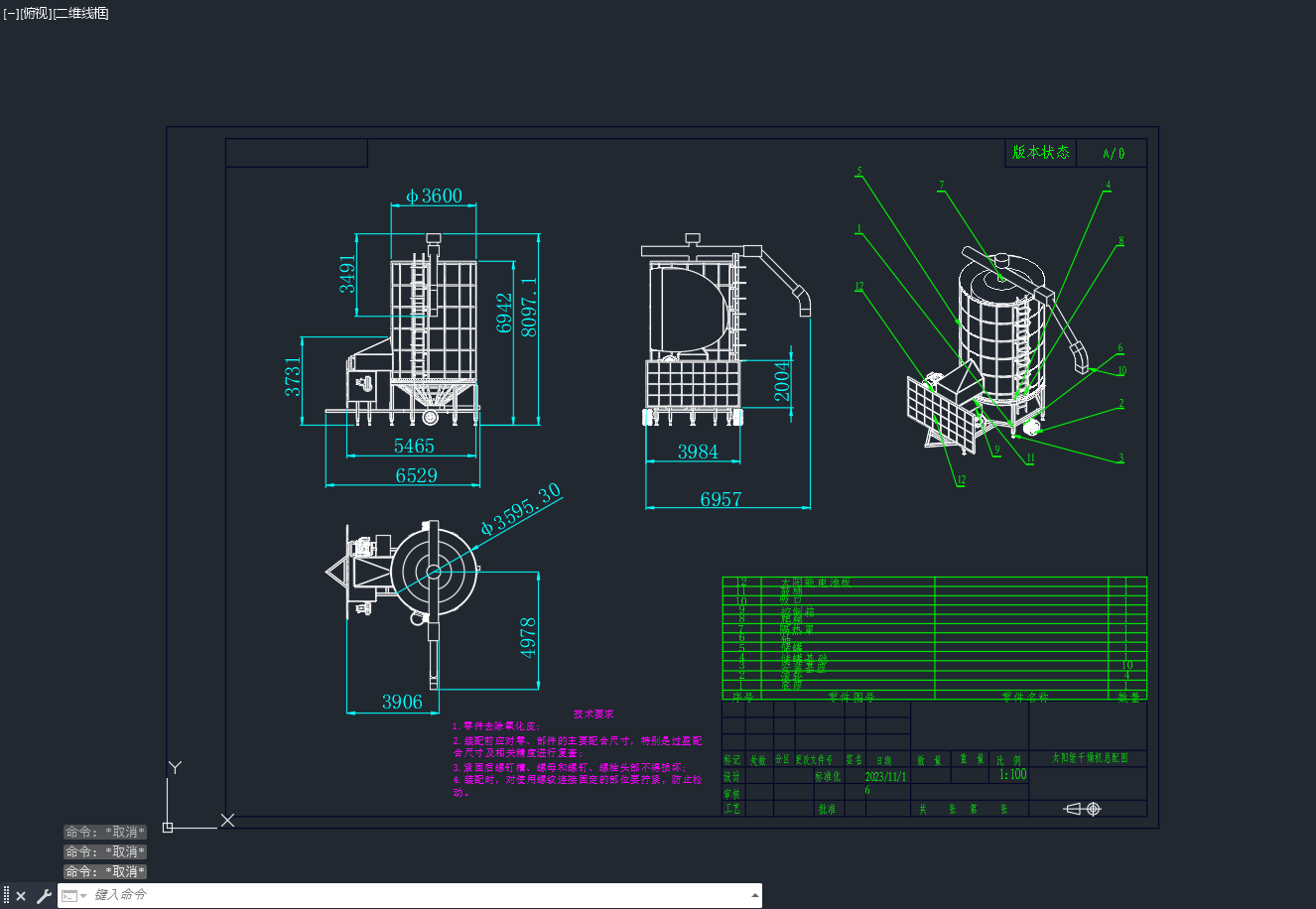Viewport: 1316px width, 909px height.
Task: Select the ф3600 diameter dimension
Action: (x=435, y=195)
